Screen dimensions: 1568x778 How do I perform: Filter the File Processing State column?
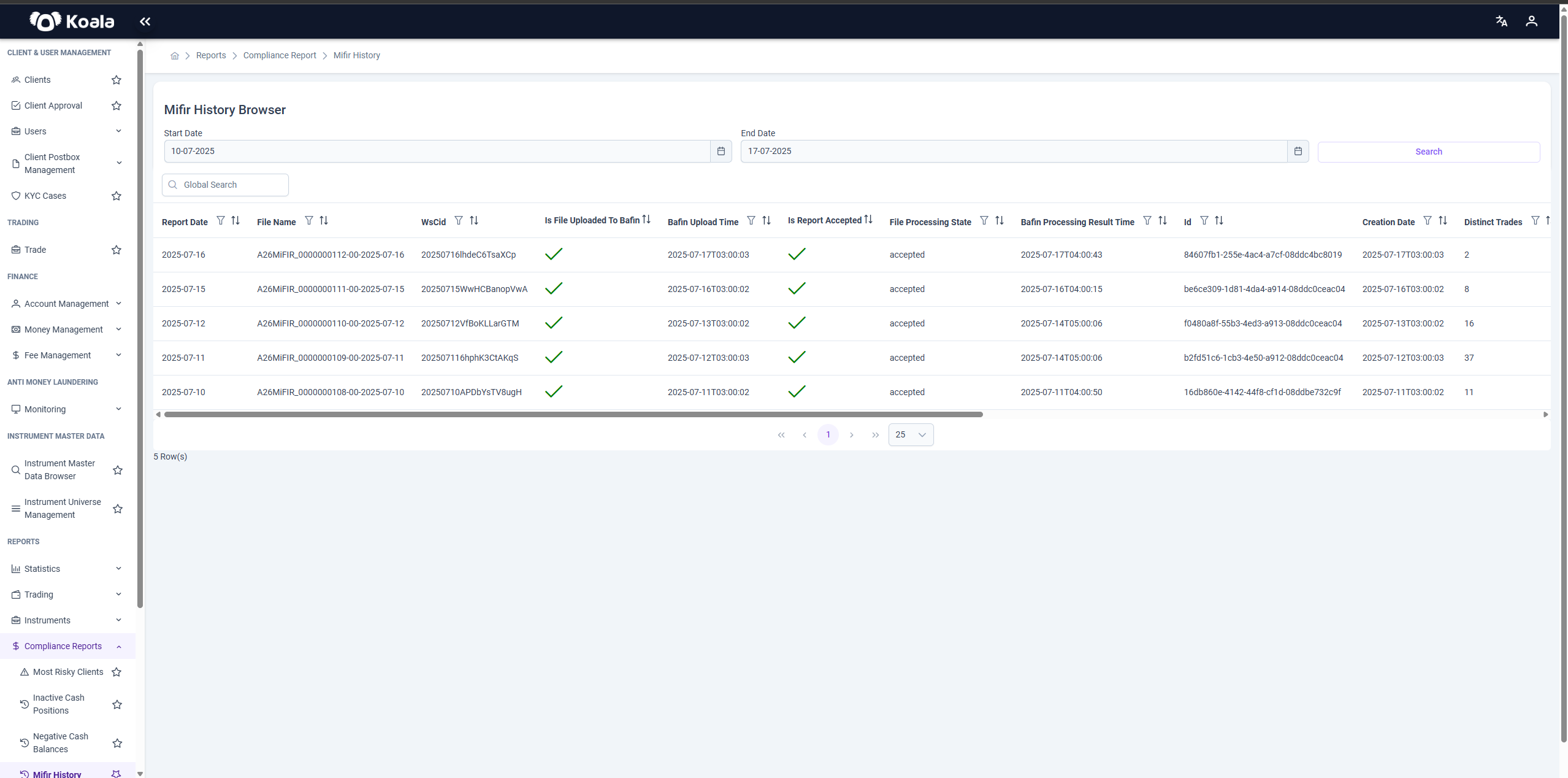coord(984,221)
